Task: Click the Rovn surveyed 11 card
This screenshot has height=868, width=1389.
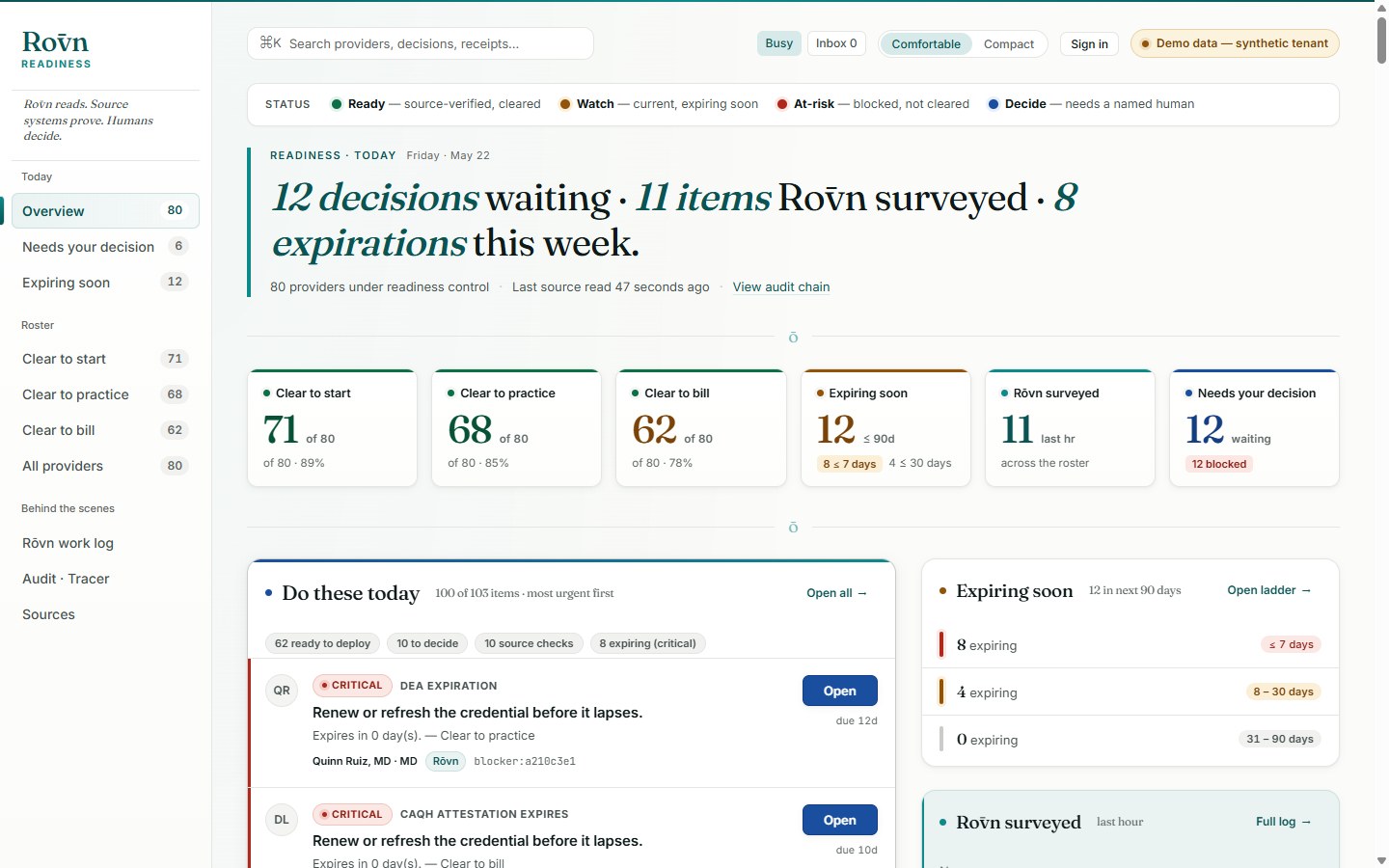Action: (1070, 428)
